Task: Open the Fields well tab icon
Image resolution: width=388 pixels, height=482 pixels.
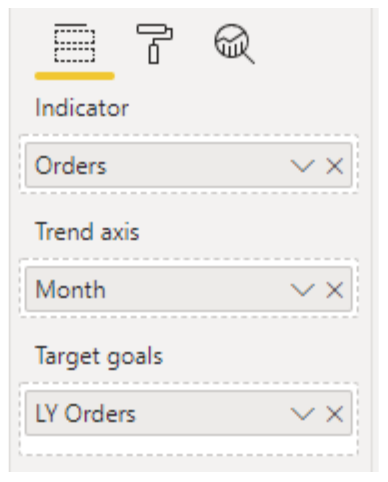Action: [75, 43]
